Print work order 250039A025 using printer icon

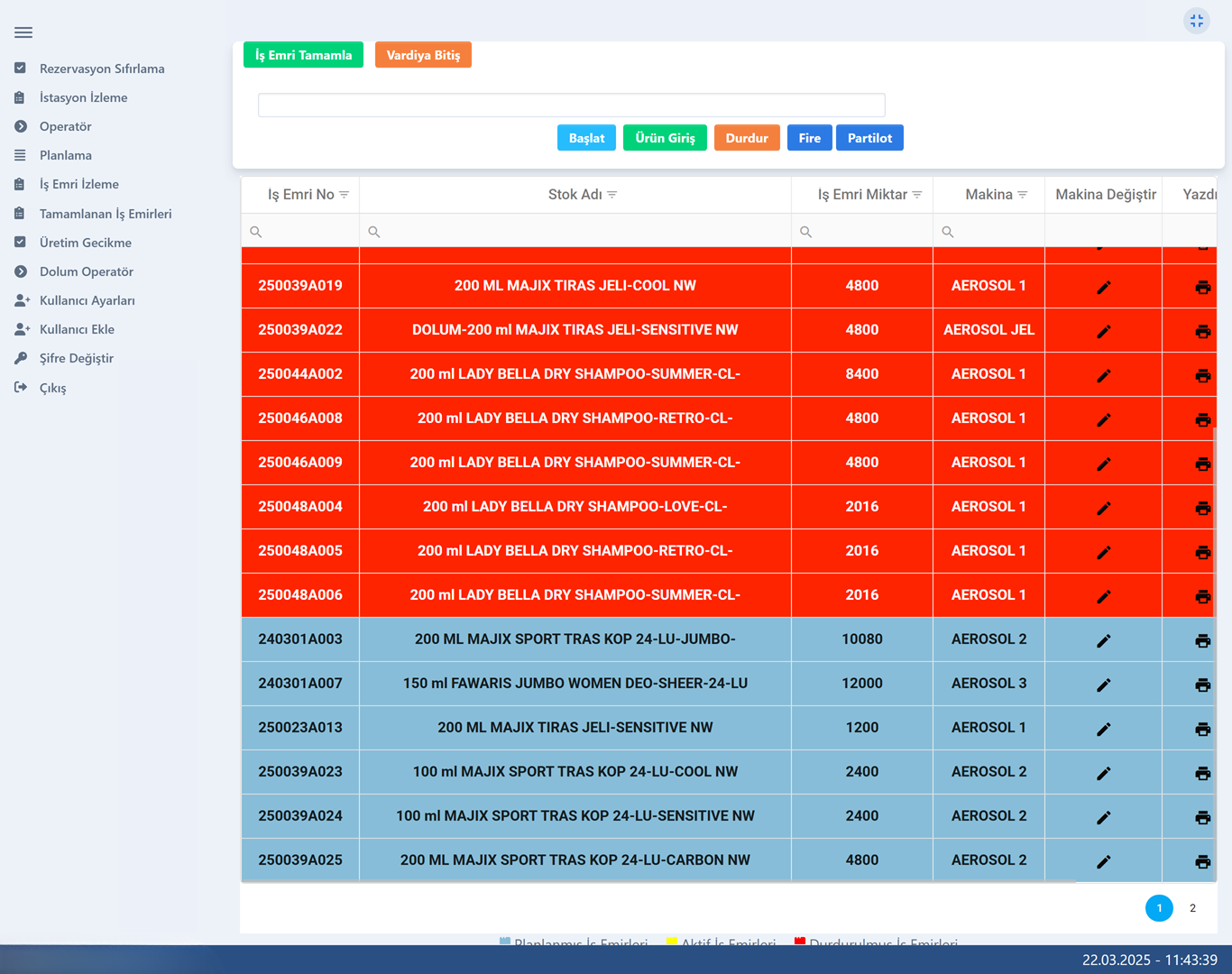pyautogui.click(x=1202, y=861)
